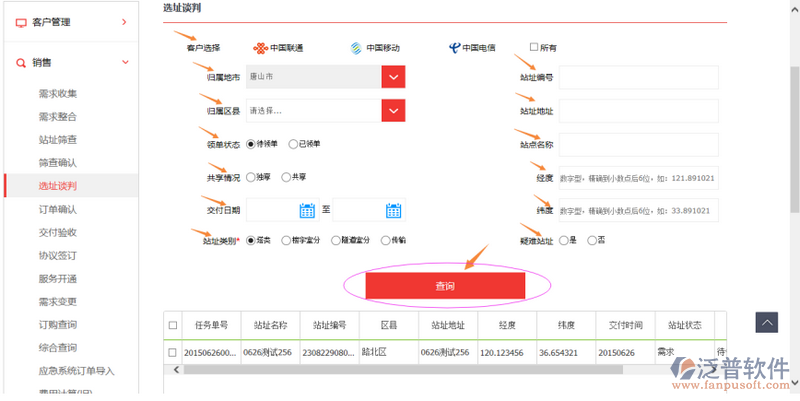Choose the China Telecom carrier icon
The width and height of the screenshot is (800, 401).
coord(455,47)
